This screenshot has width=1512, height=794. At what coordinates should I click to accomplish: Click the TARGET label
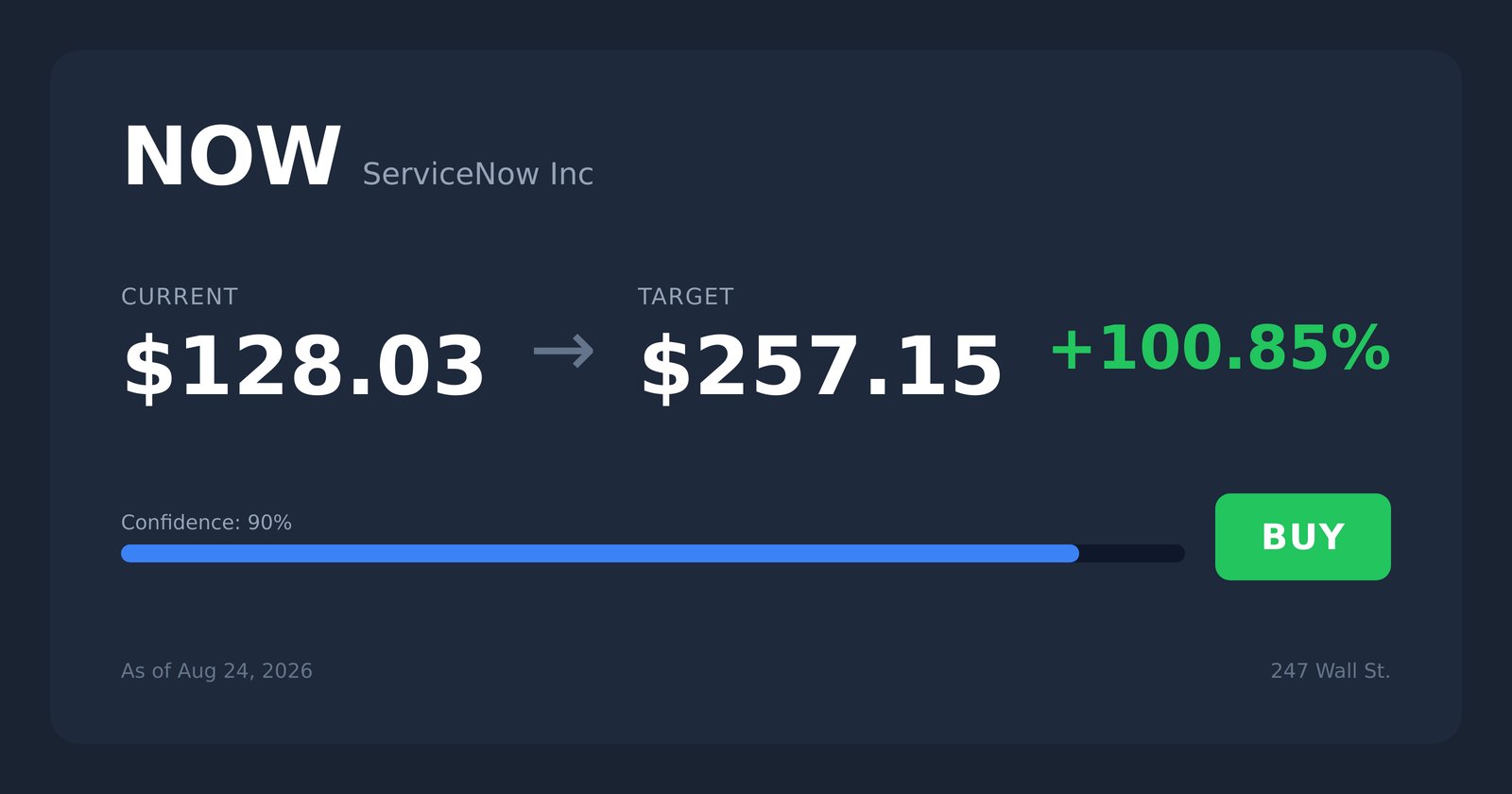tap(685, 297)
